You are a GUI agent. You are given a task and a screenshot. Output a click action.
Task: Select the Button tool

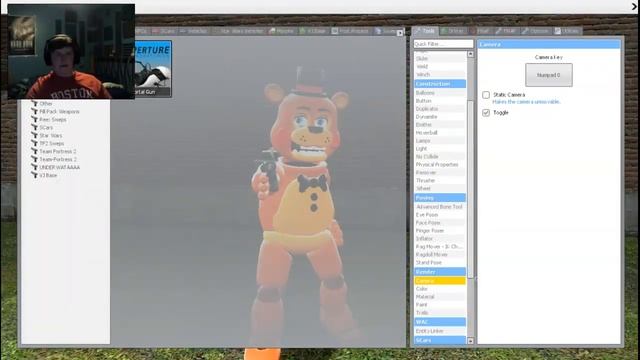coord(440,101)
